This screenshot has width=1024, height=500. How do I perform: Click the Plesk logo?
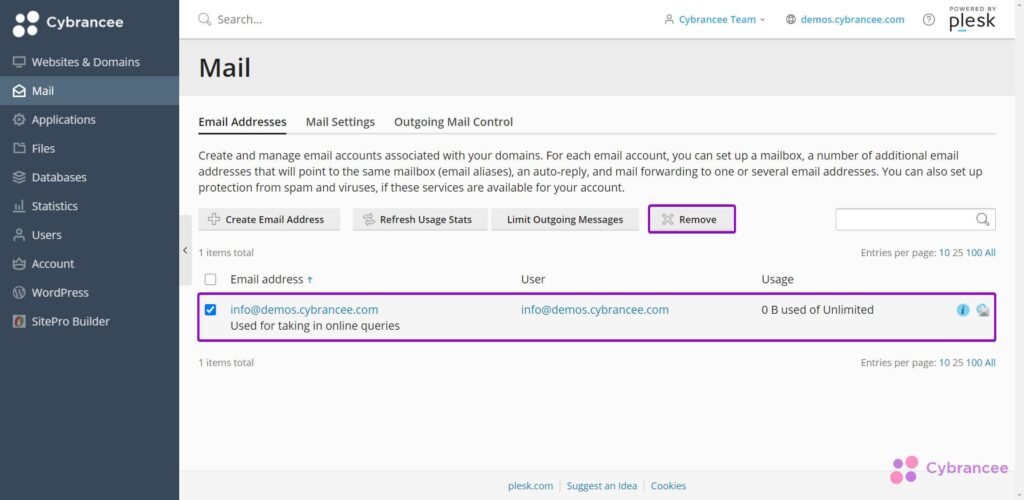(972, 19)
